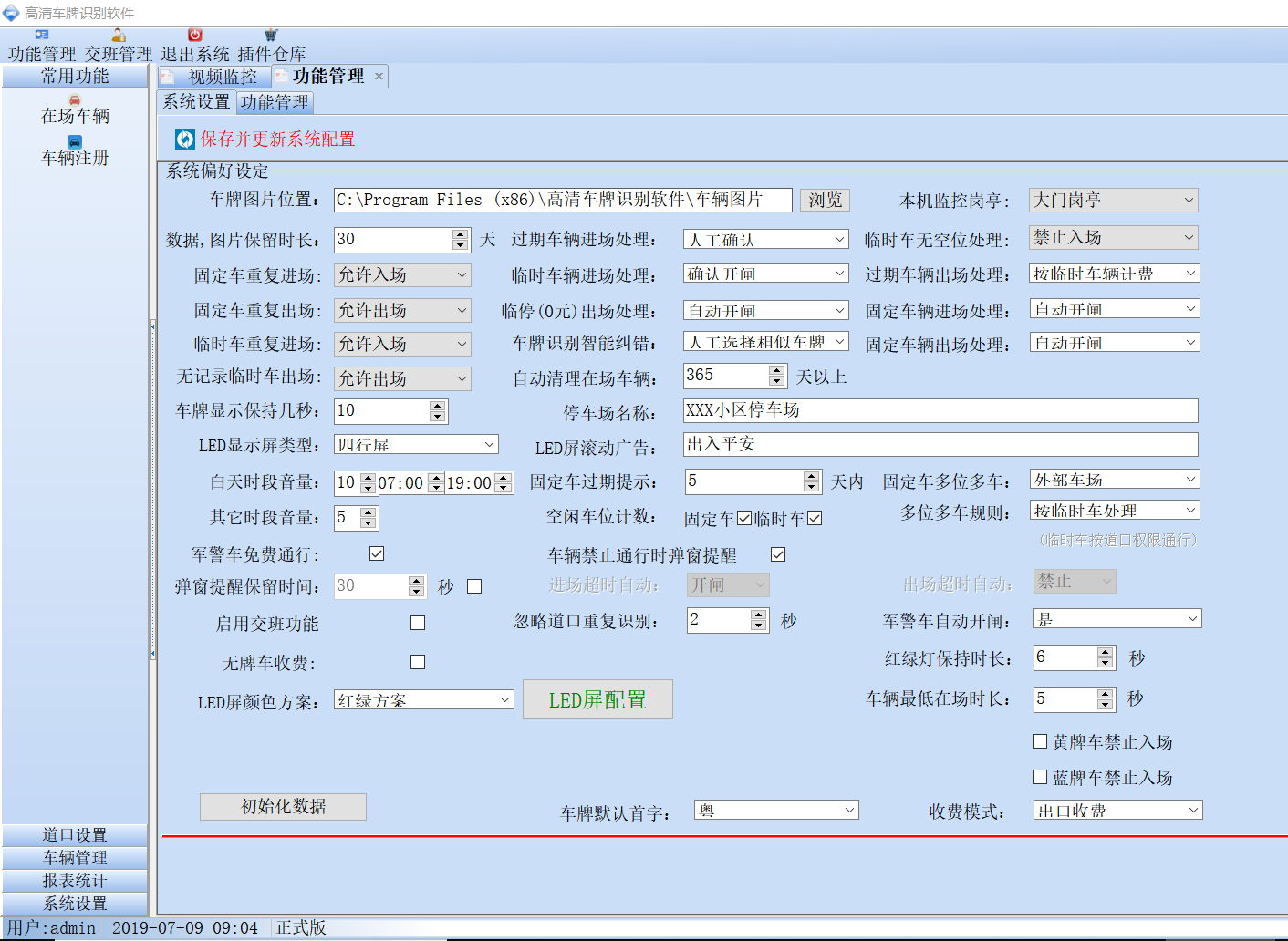Increase 车牌显示保持几秒 stepper

click(x=437, y=406)
